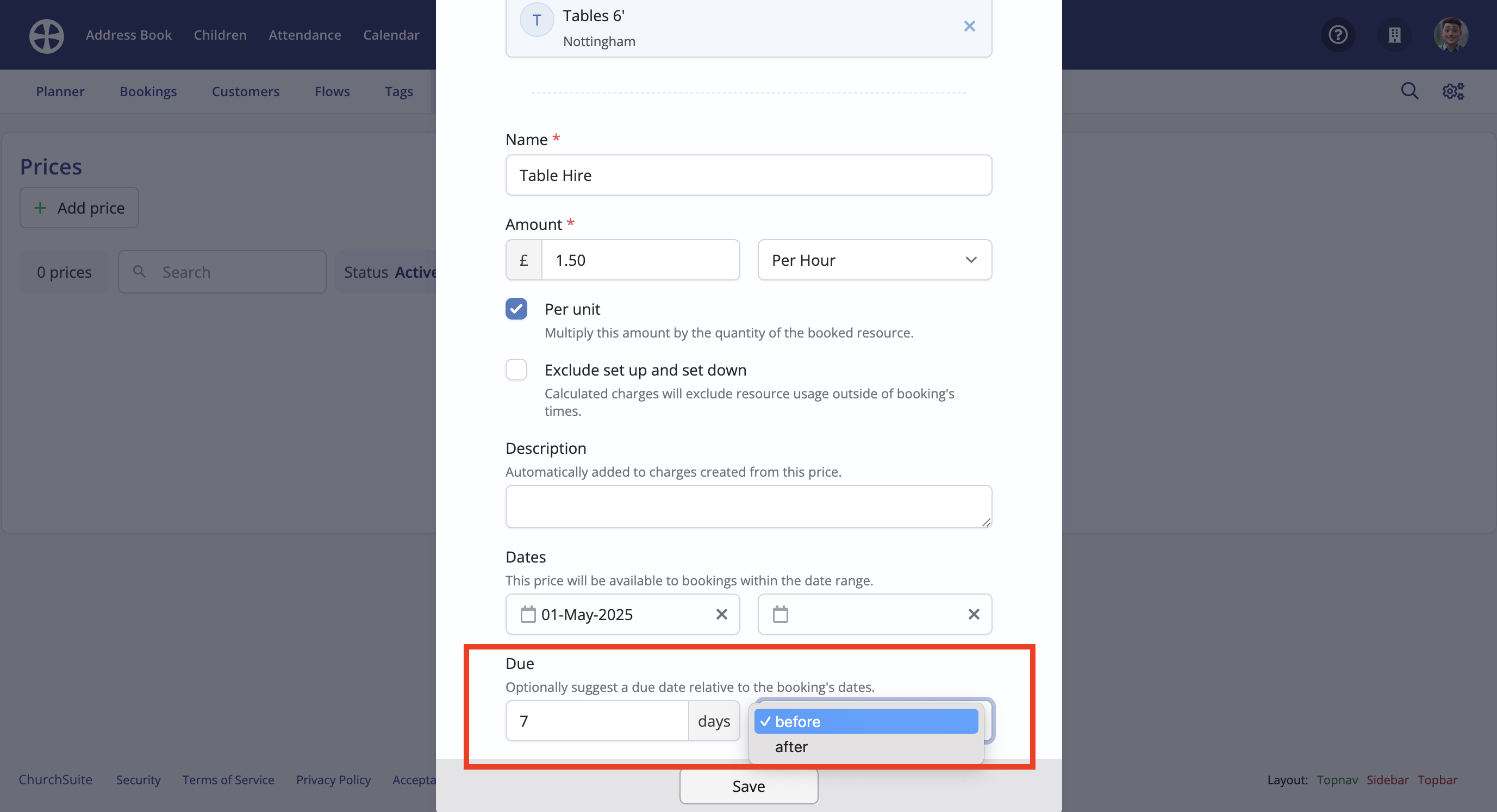Open the Attendance module
The width and height of the screenshot is (1497, 812).
coord(304,35)
